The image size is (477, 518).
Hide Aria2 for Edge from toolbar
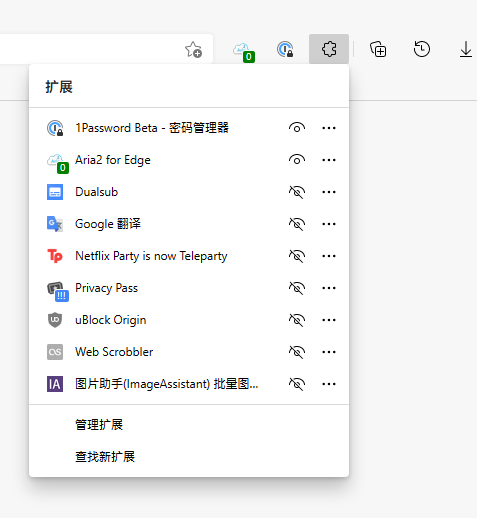tap(297, 160)
